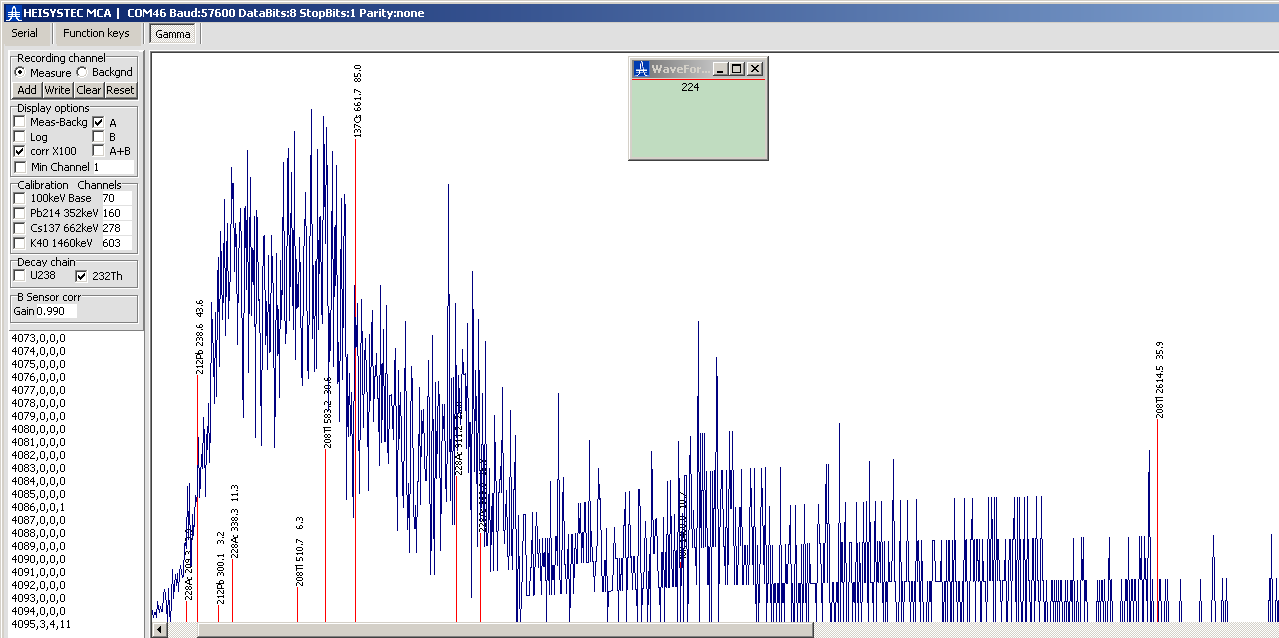Switch to the Function keys tab

(96, 33)
